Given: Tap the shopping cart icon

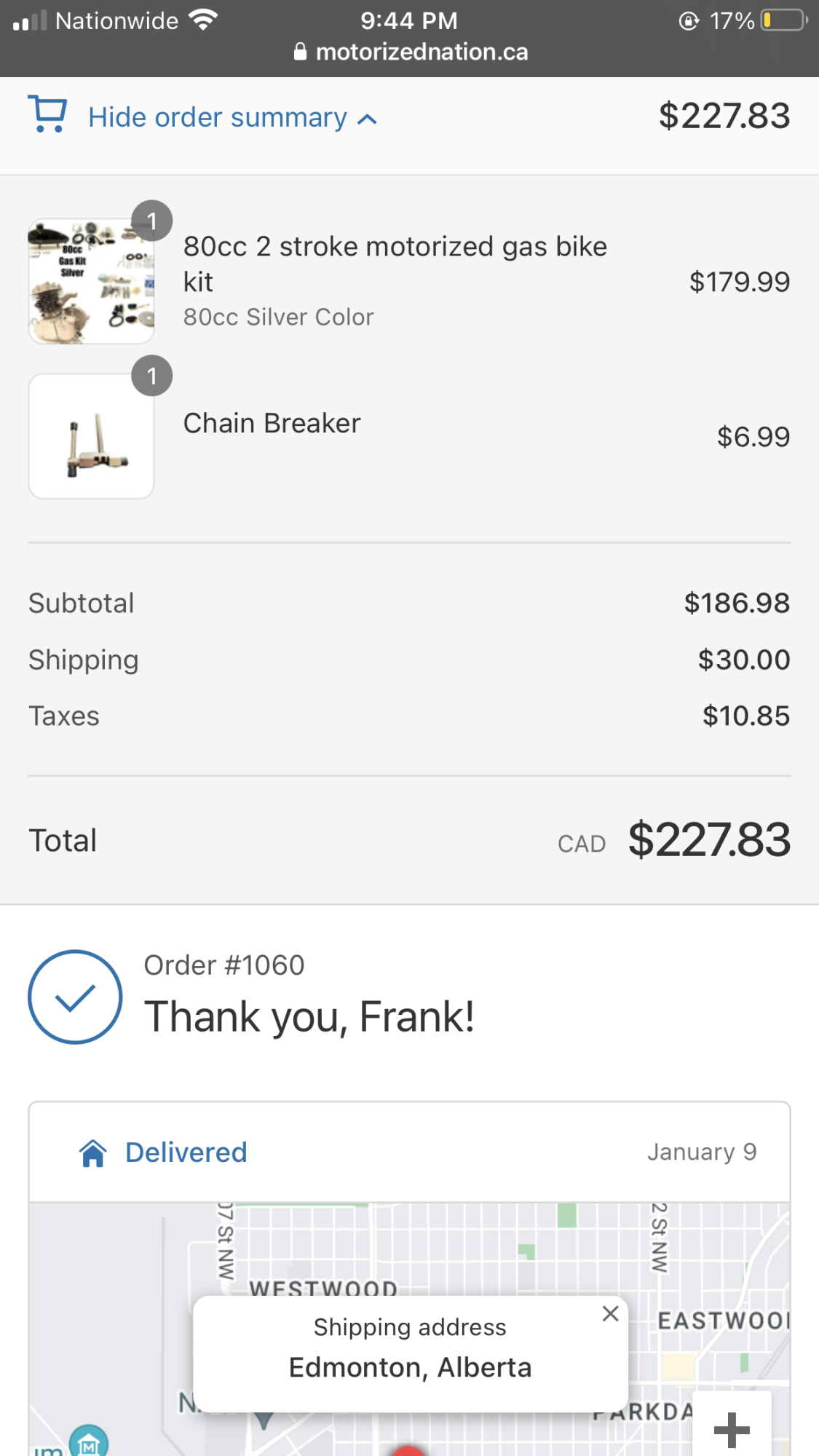Looking at the screenshot, I should (x=47, y=114).
